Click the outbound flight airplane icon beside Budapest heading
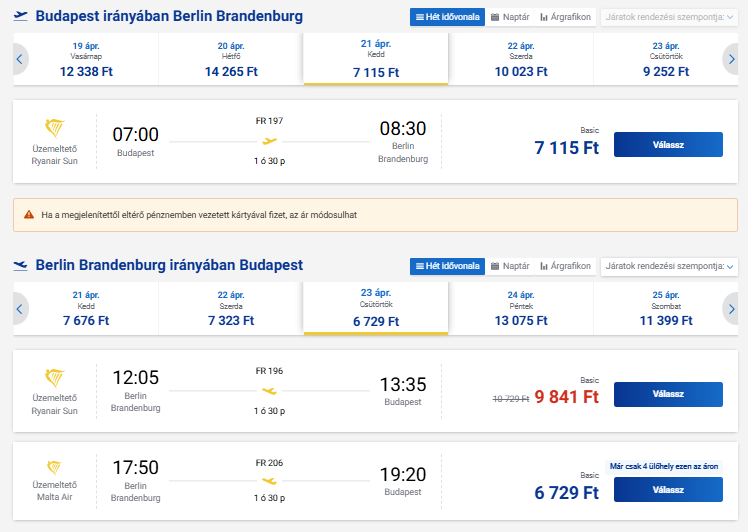 coord(20,16)
